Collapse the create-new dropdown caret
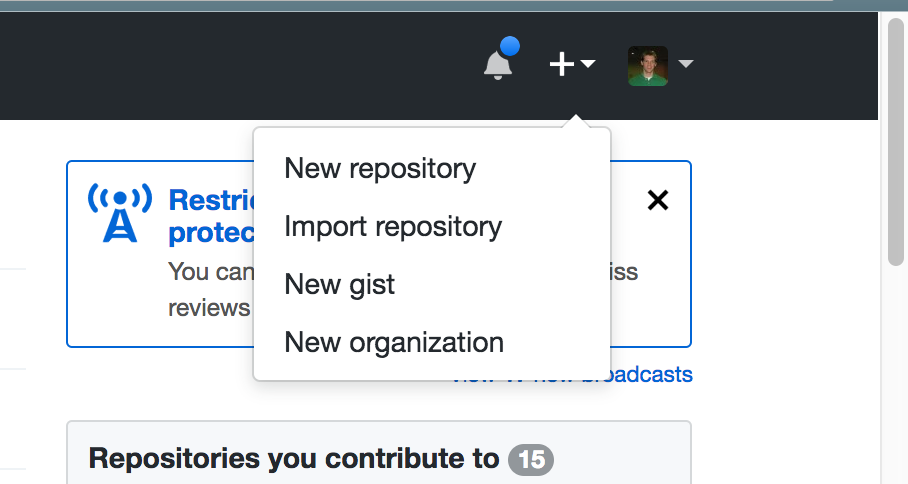Image resolution: width=908 pixels, height=484 pixels. pyautogui.click(x=588, y=65)
